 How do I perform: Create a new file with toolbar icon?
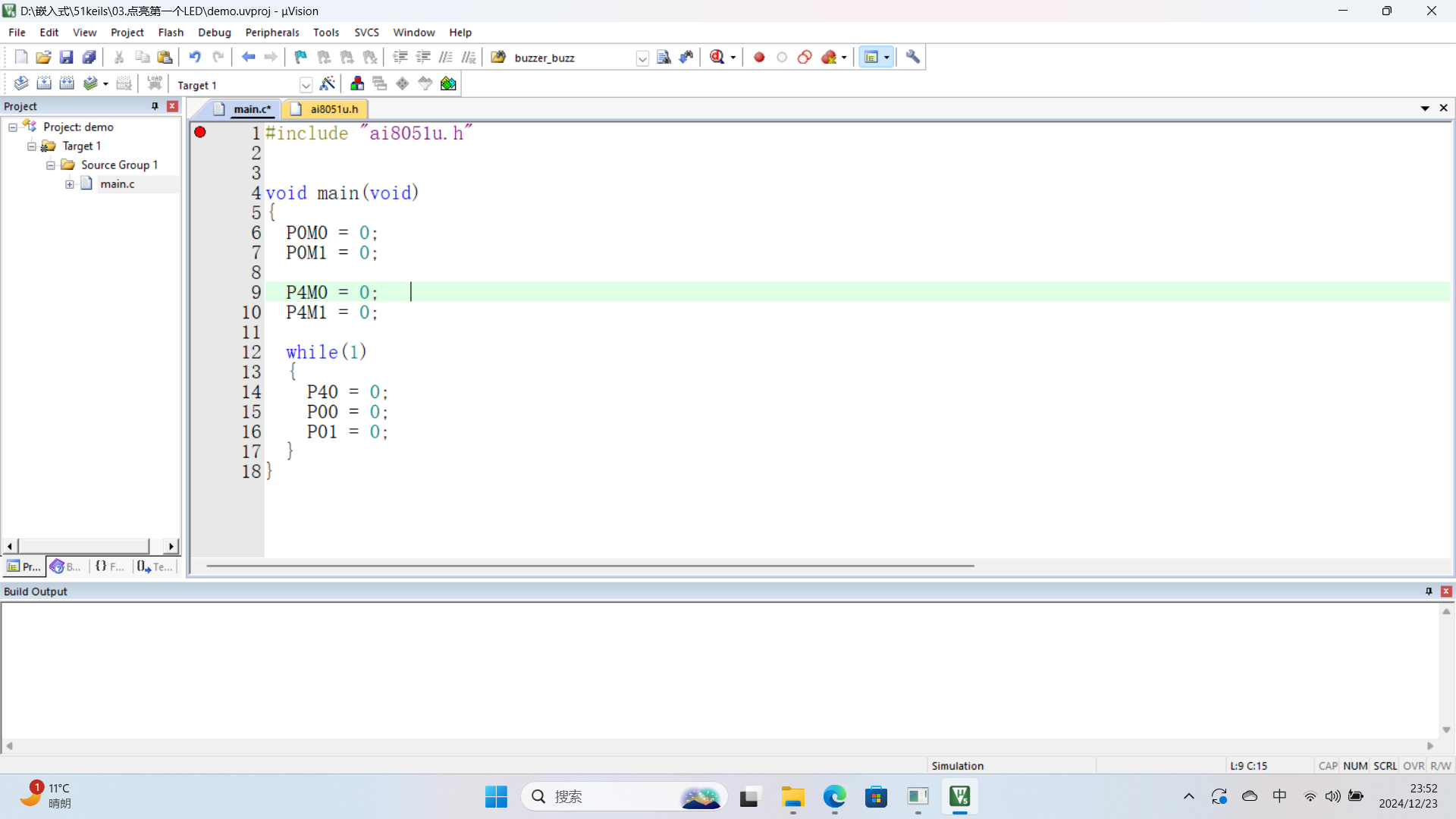pos(21,57)
